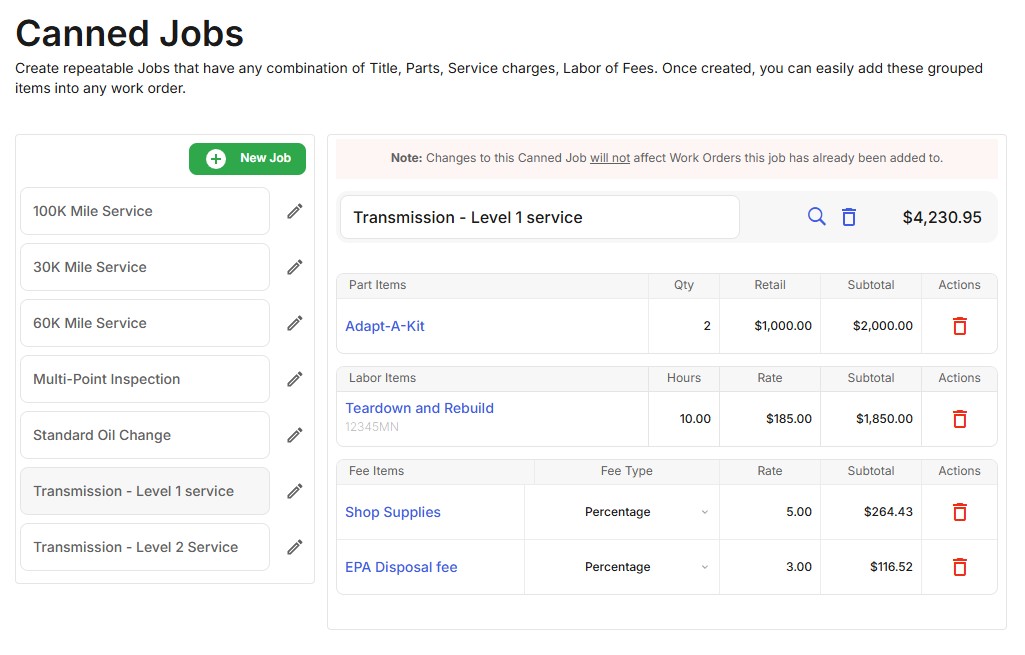This screenshot has width=1025, height=655.
Task: Create a New Job
Action: (x=247, y=158)
